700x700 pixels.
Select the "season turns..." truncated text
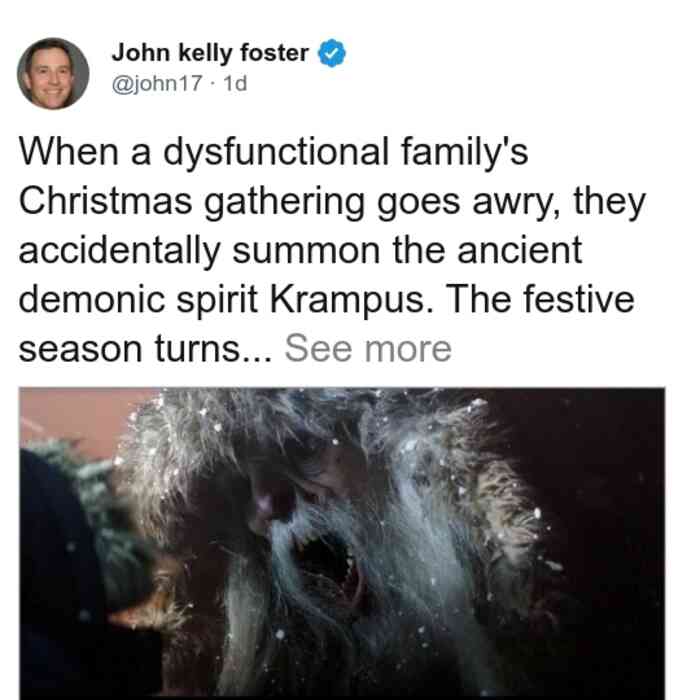[145, 349]
